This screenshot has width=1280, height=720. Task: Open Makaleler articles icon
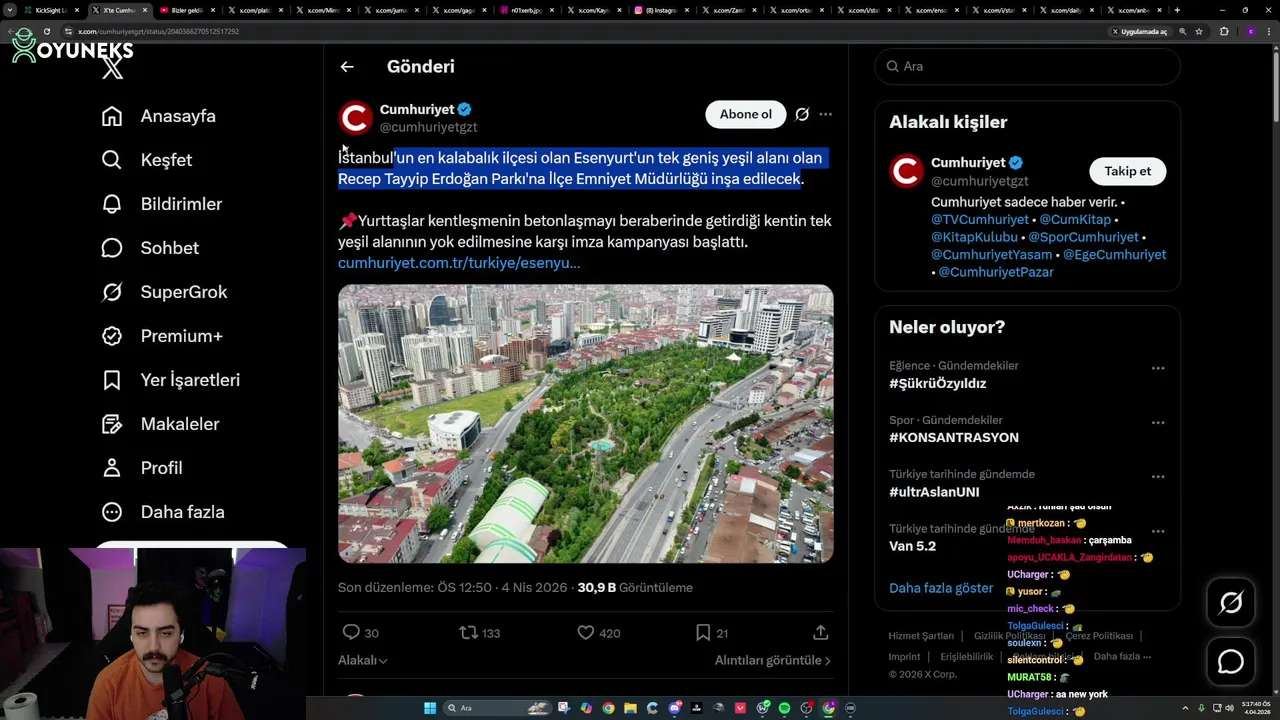(112, 424)
